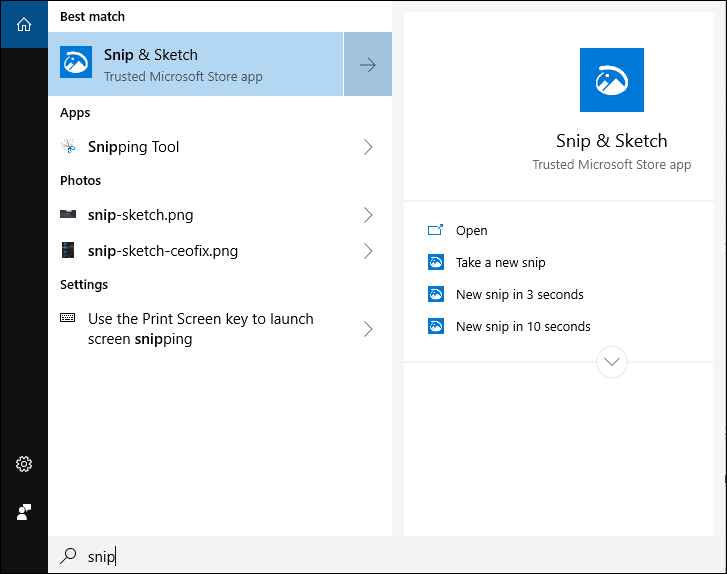Show more actions with the circled down chevron

point(611,361)
